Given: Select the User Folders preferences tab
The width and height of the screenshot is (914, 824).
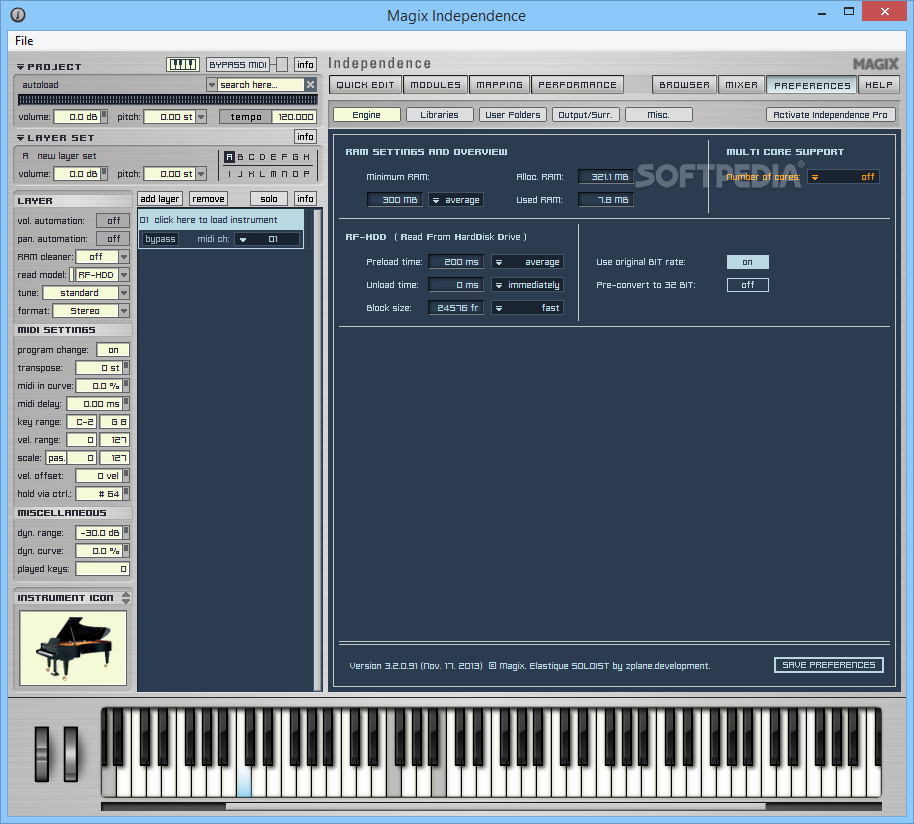Looking at the screenshot, I should 513,115.
